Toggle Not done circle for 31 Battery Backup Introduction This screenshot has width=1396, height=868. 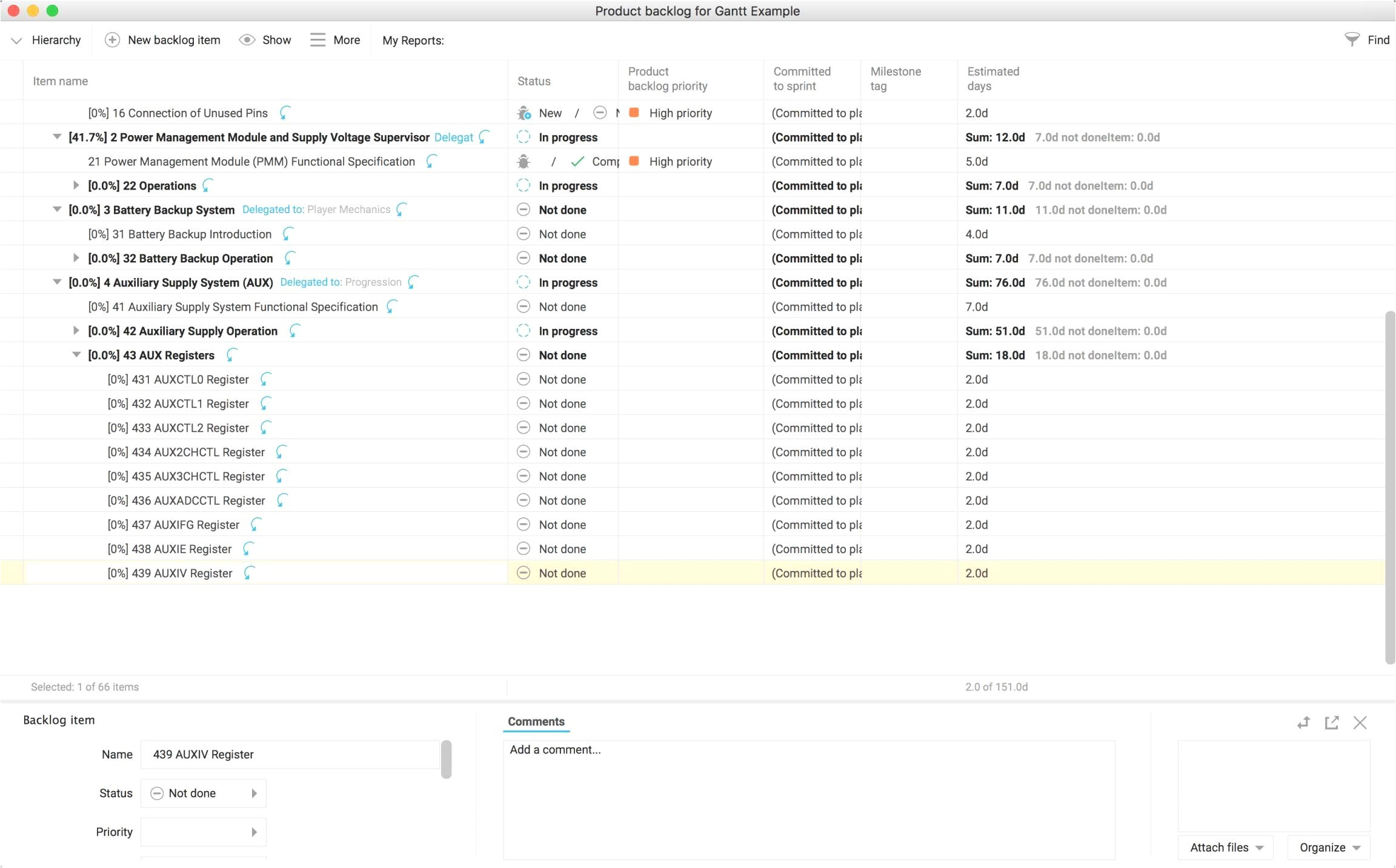523,234
